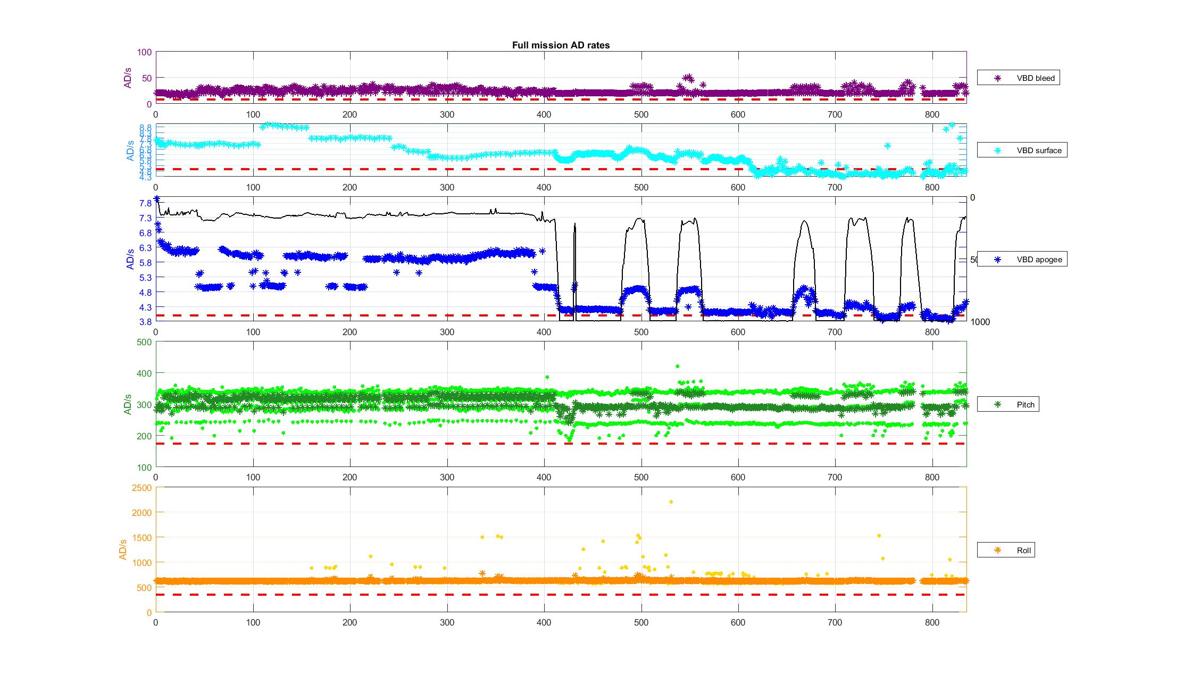Select the VBD surface legend entry
Screen dimensions: 1200x688
tap(1020, 149)
